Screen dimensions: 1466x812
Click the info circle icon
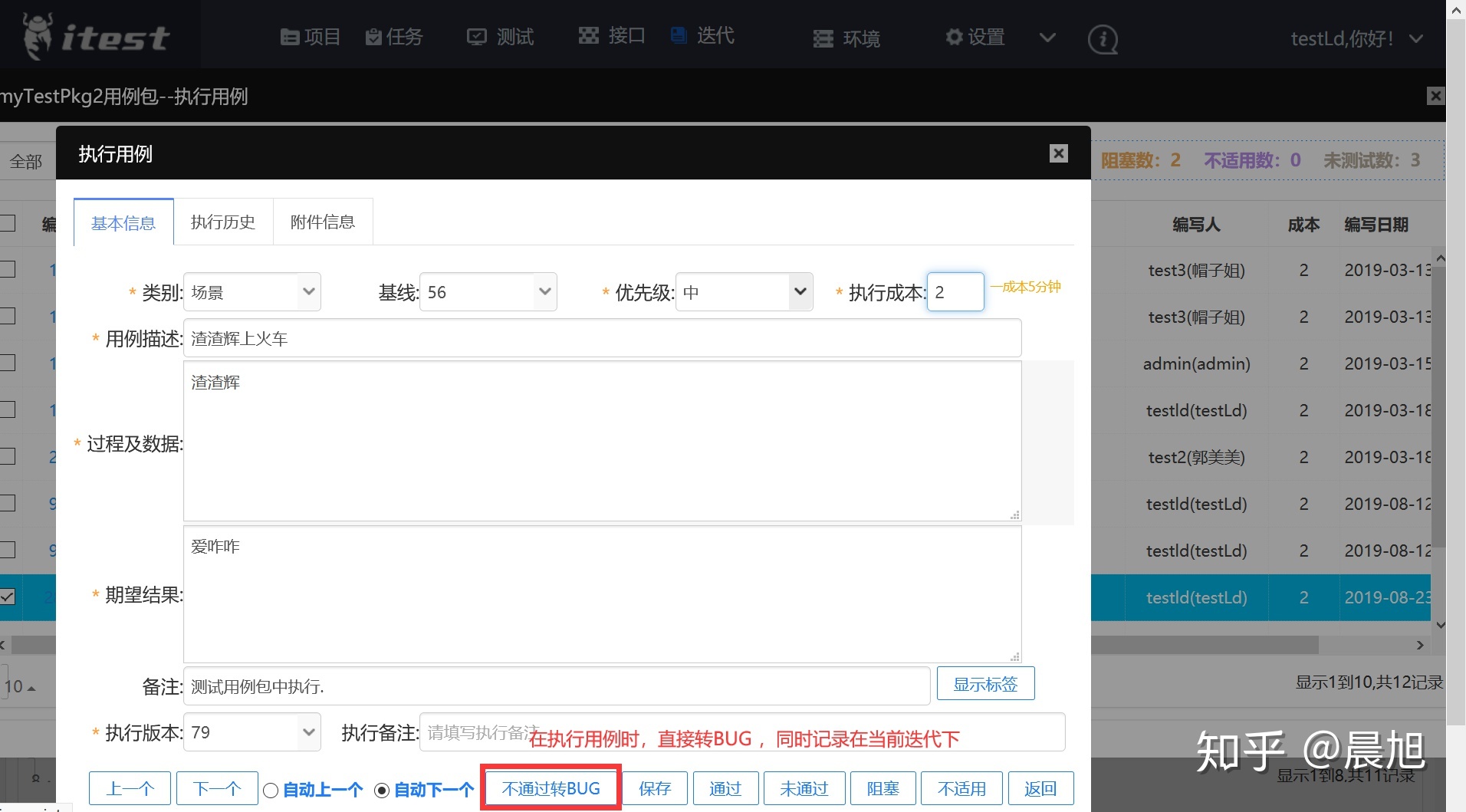pos(1103,38)
